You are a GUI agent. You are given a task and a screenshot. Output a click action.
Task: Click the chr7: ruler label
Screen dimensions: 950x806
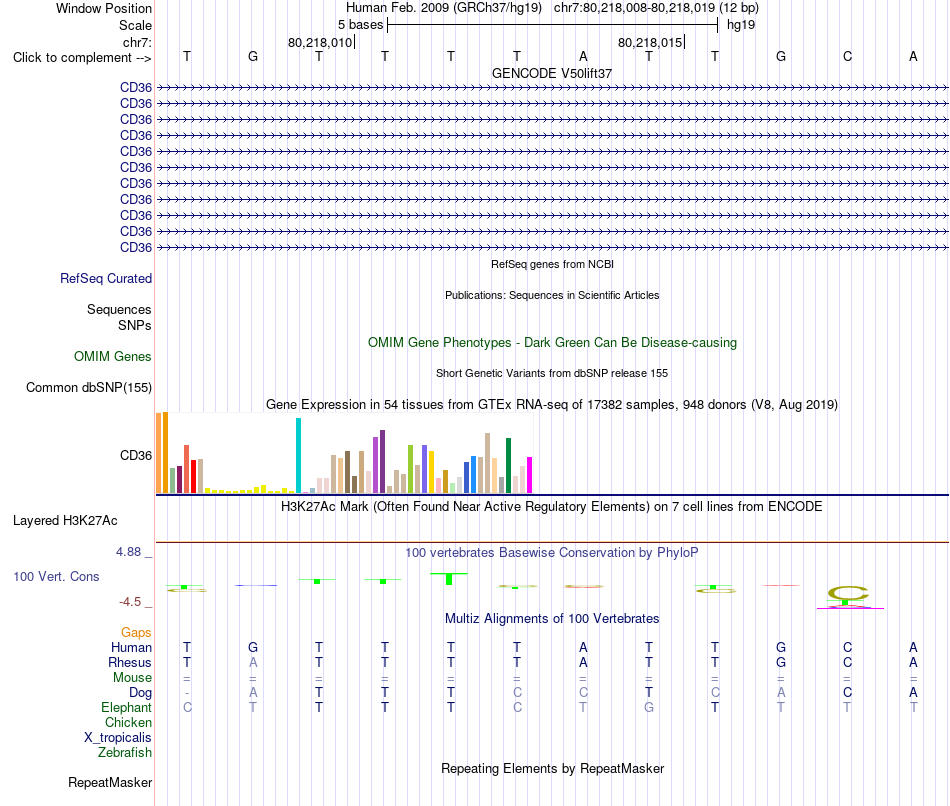pyautogui.click(x=137, y=42)
